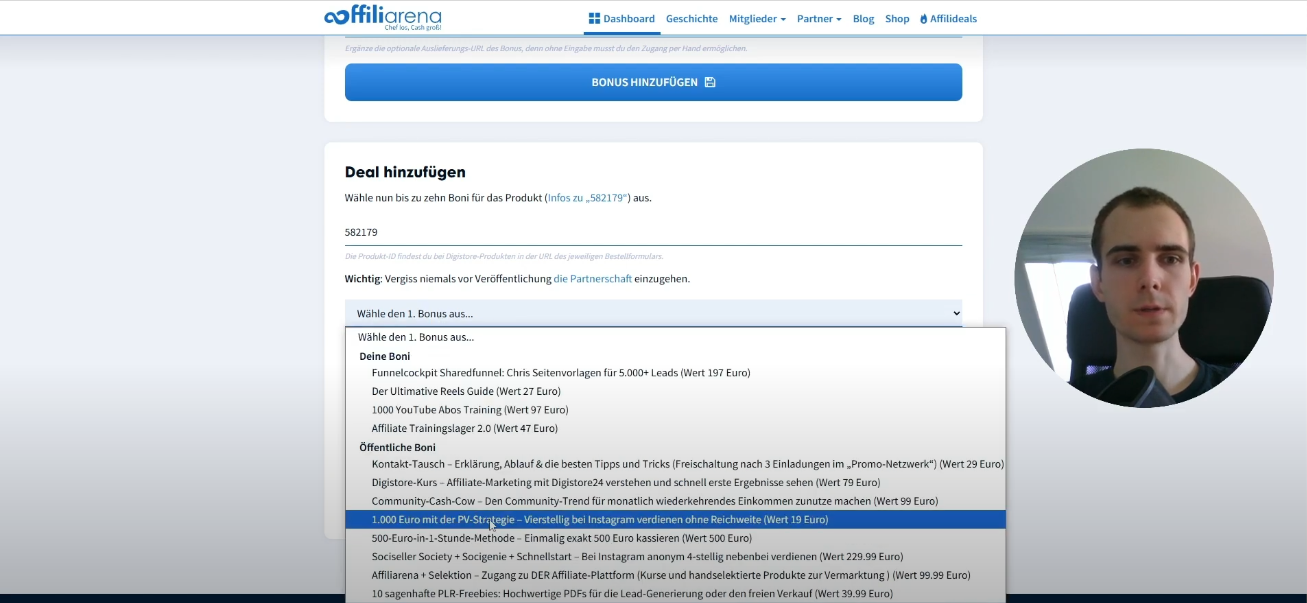Open the Dashboard menu item
This screenshot has width=1307, height=603.
click(621, 19)
